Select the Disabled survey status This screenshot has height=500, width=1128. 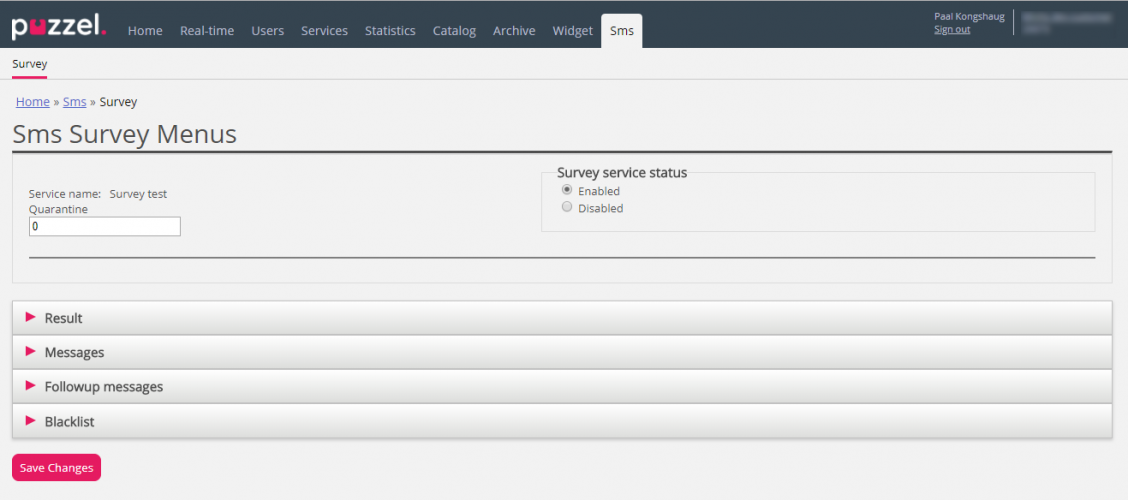567,208
